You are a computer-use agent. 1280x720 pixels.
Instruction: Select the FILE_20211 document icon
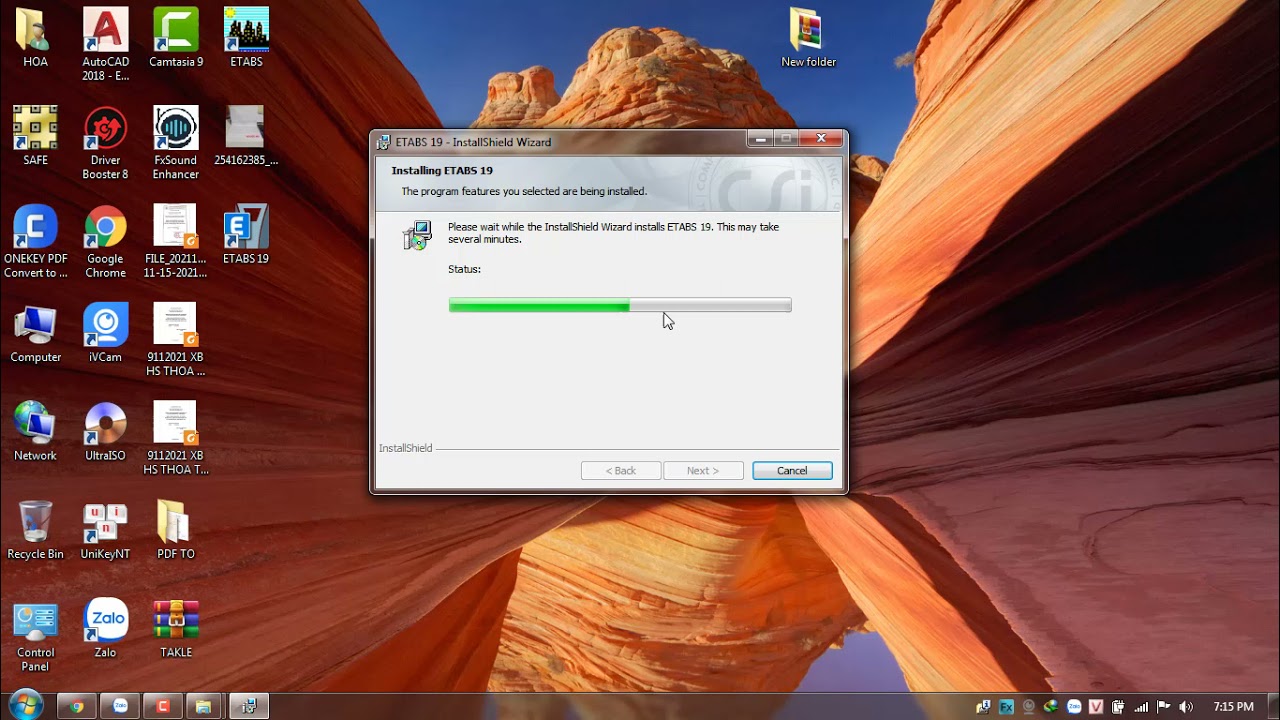(x=176, y=241)
